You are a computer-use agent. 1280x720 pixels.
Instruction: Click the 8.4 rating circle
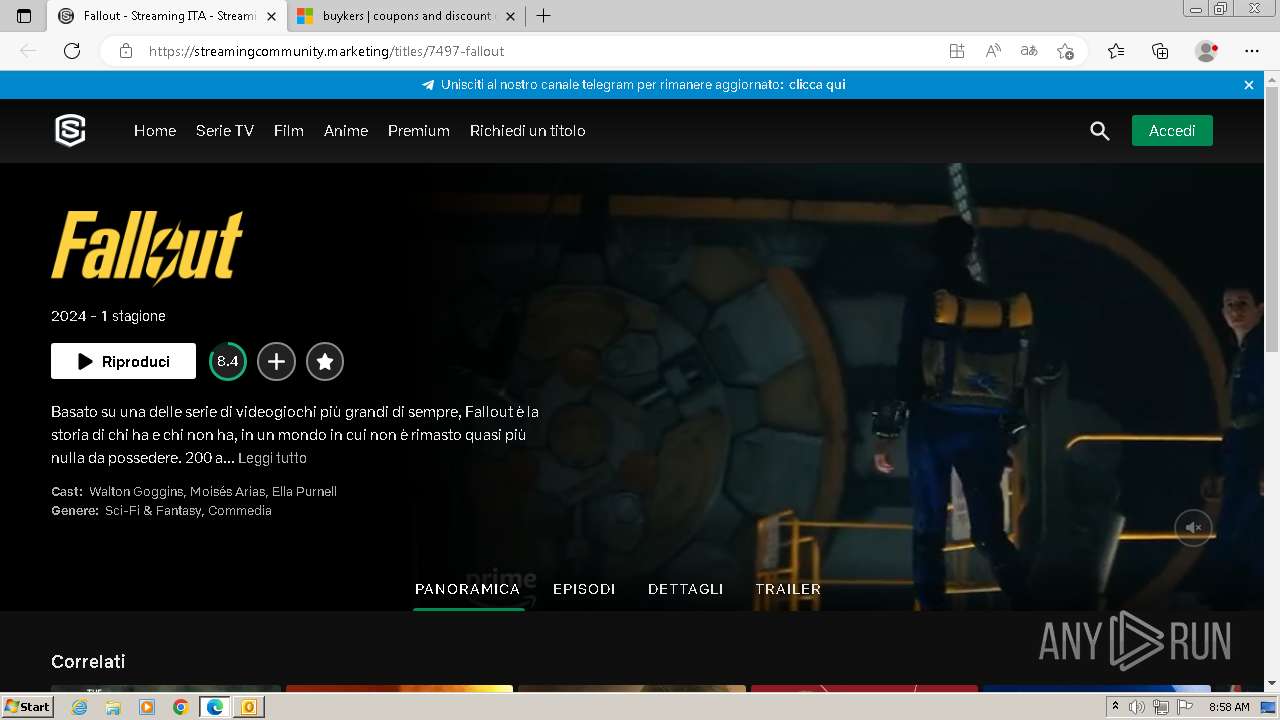[228, 361]
